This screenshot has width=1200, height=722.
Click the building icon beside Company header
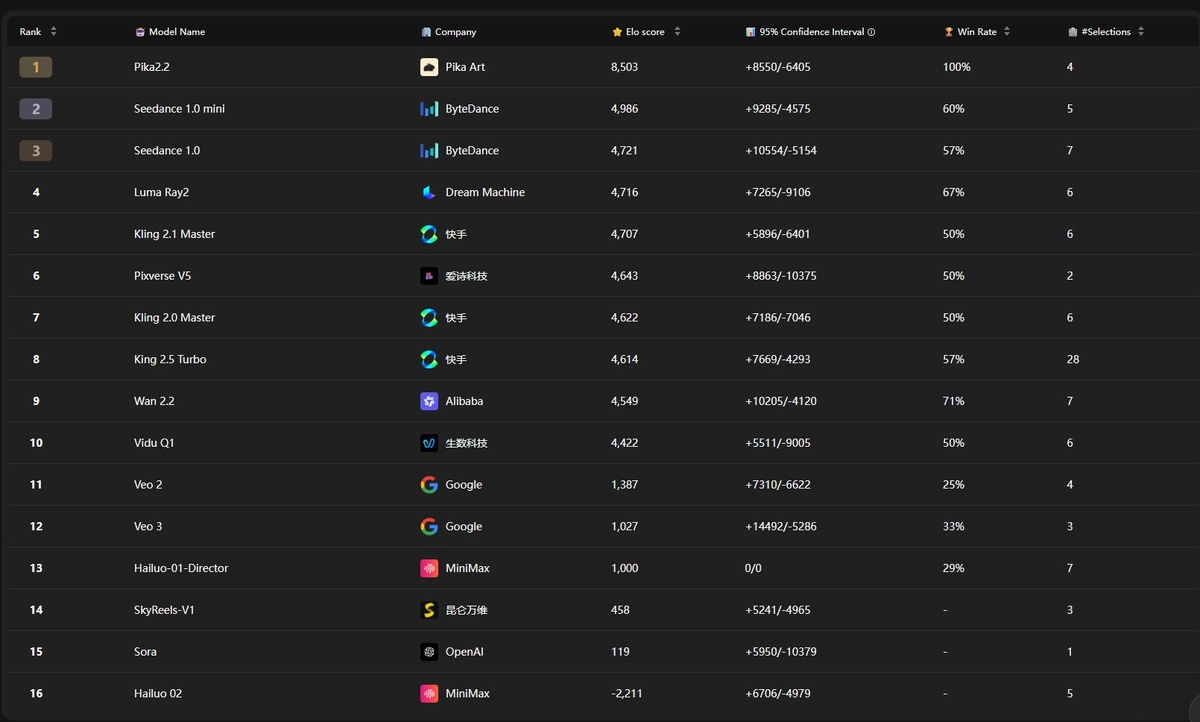[426, 32]
